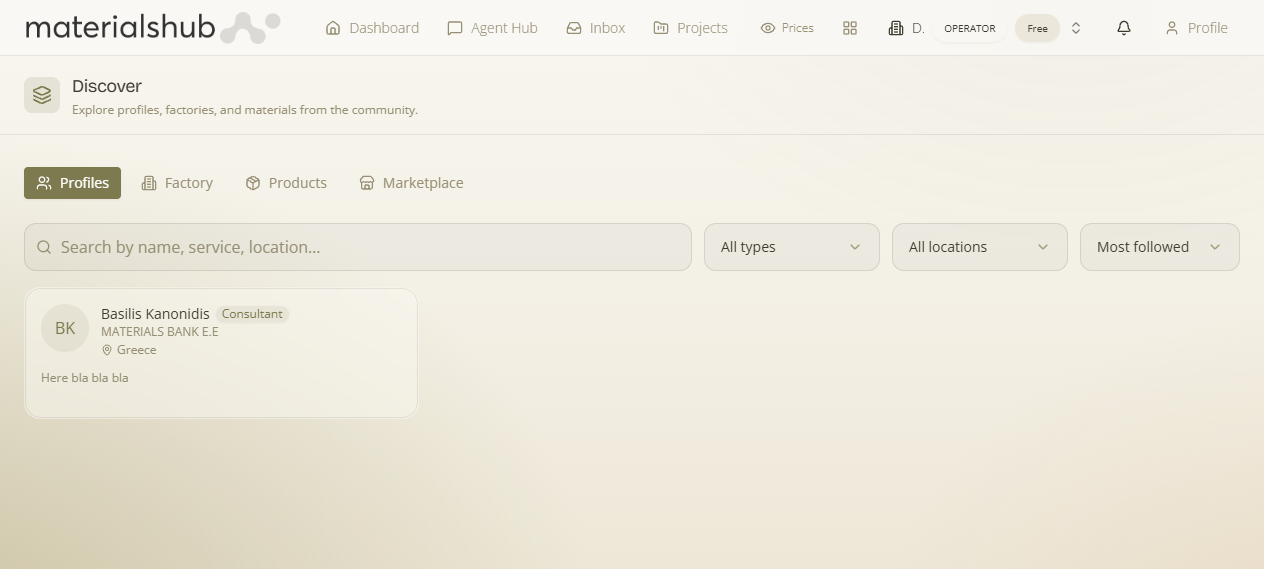Screen dimensions: 1264x569
Task: Click the "Here bla bla bla" description
Action: coord(85,378)
